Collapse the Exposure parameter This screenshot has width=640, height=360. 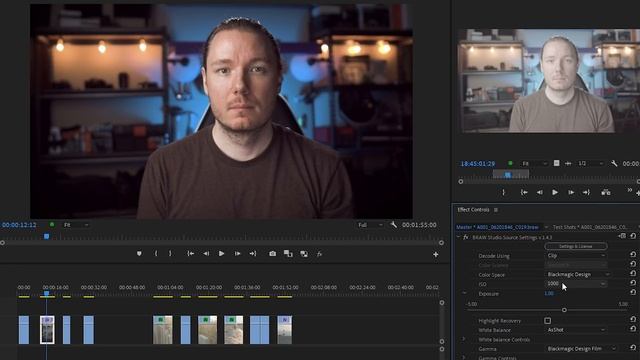[464, 293]
